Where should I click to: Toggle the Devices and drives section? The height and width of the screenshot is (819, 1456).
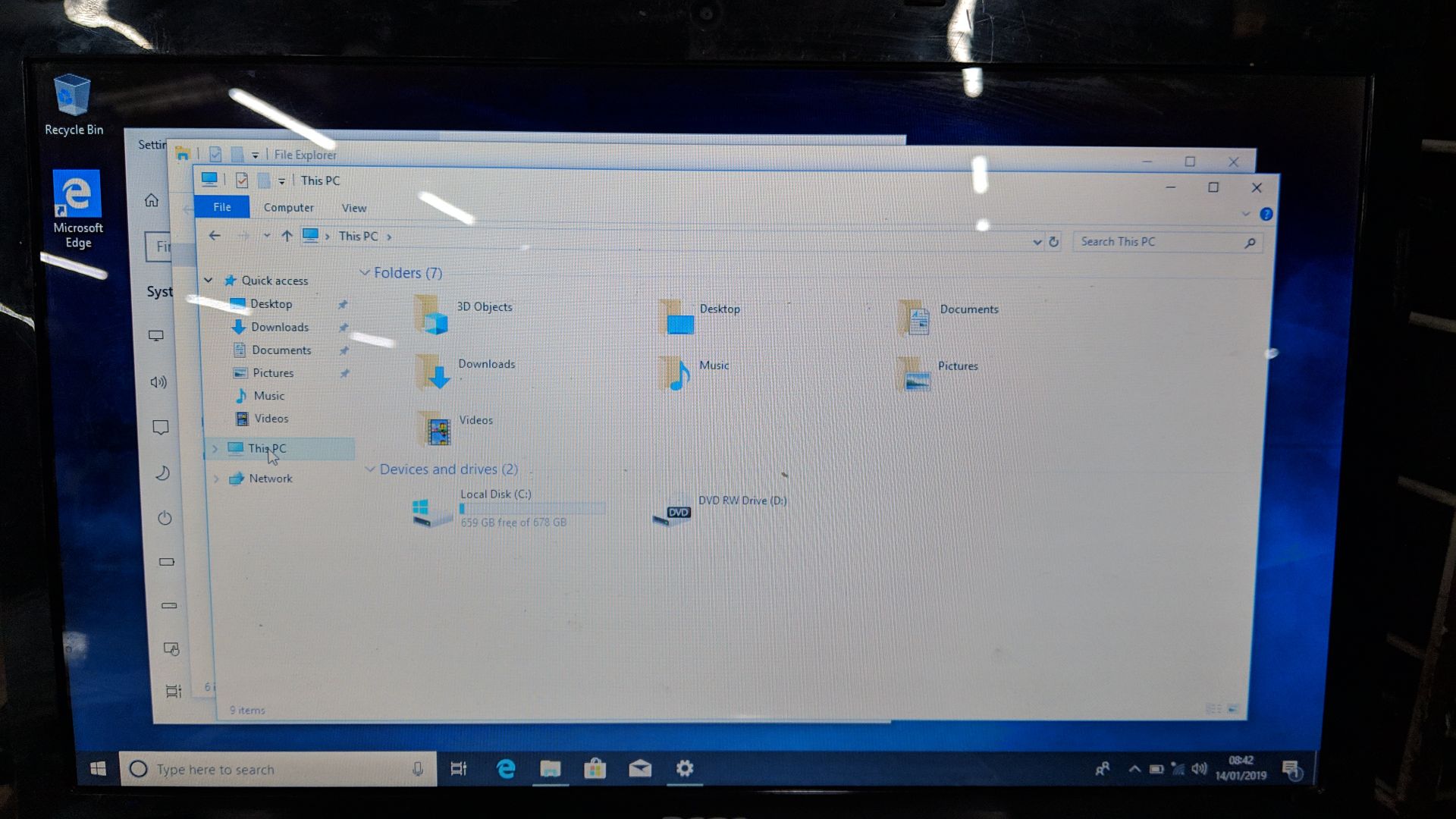point(371,468)
